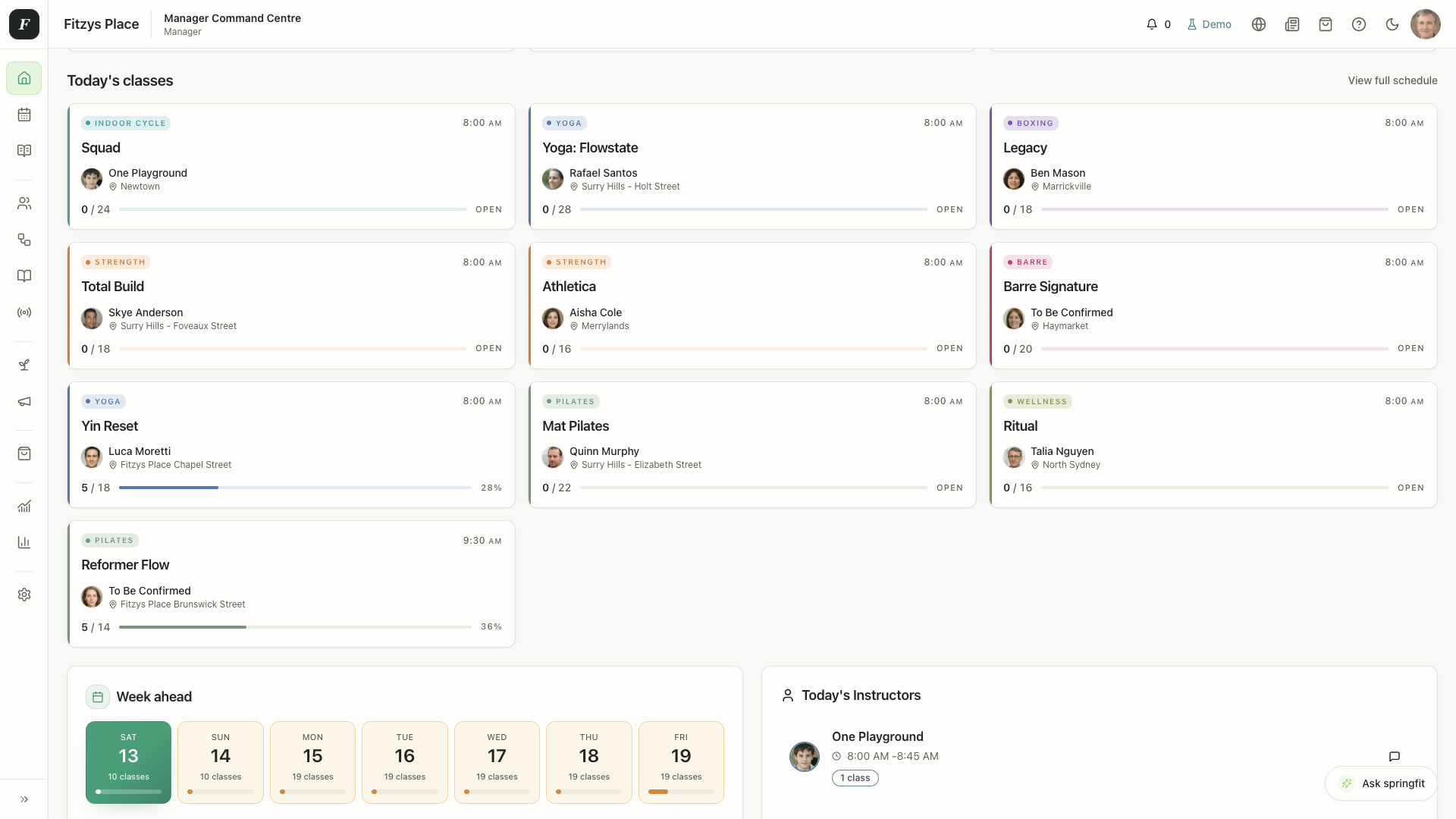
Task: Select Sat 13 in Week ahead
Action: 128,762
